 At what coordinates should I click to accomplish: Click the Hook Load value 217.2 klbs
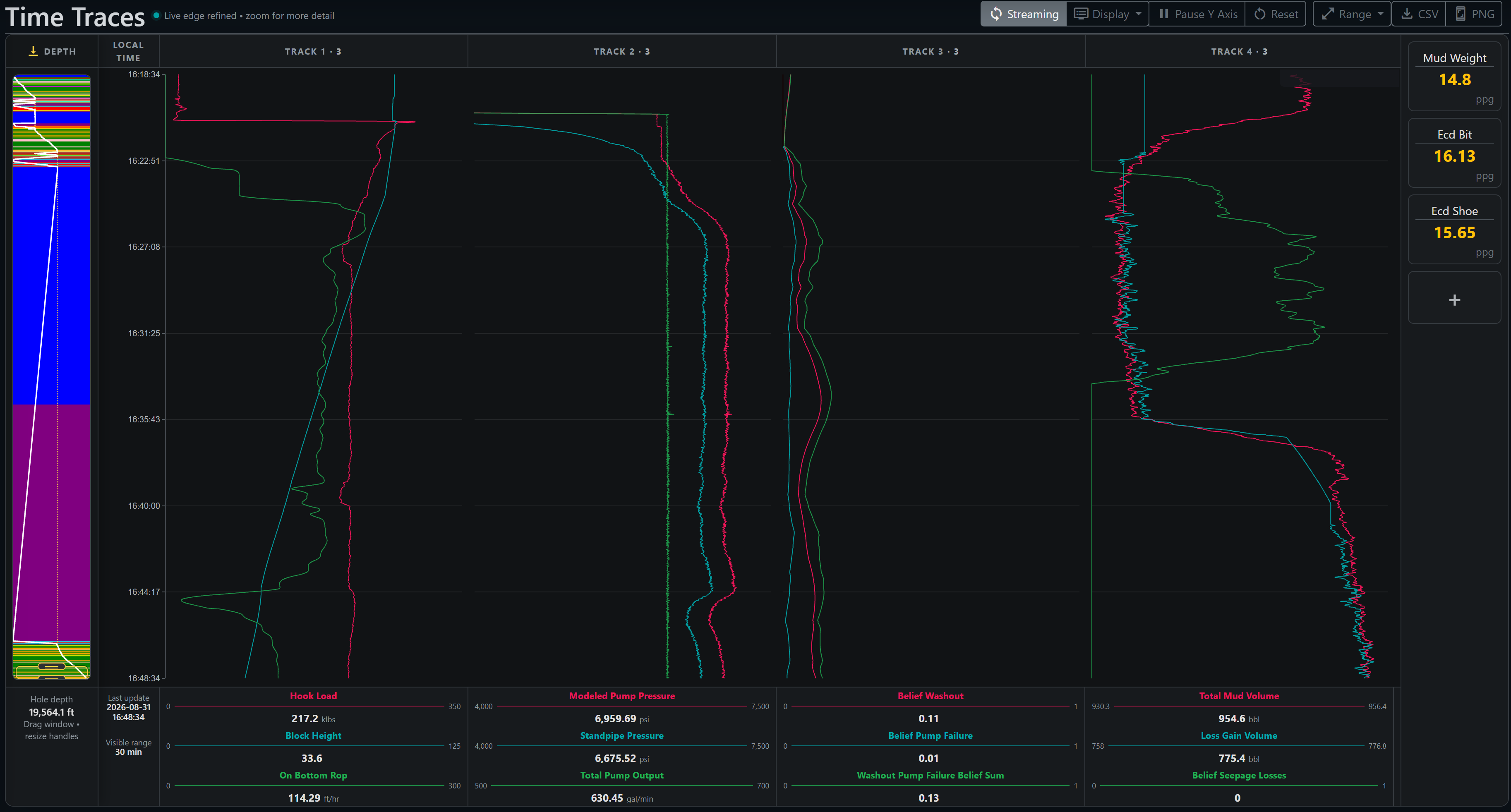click(313, 719)
